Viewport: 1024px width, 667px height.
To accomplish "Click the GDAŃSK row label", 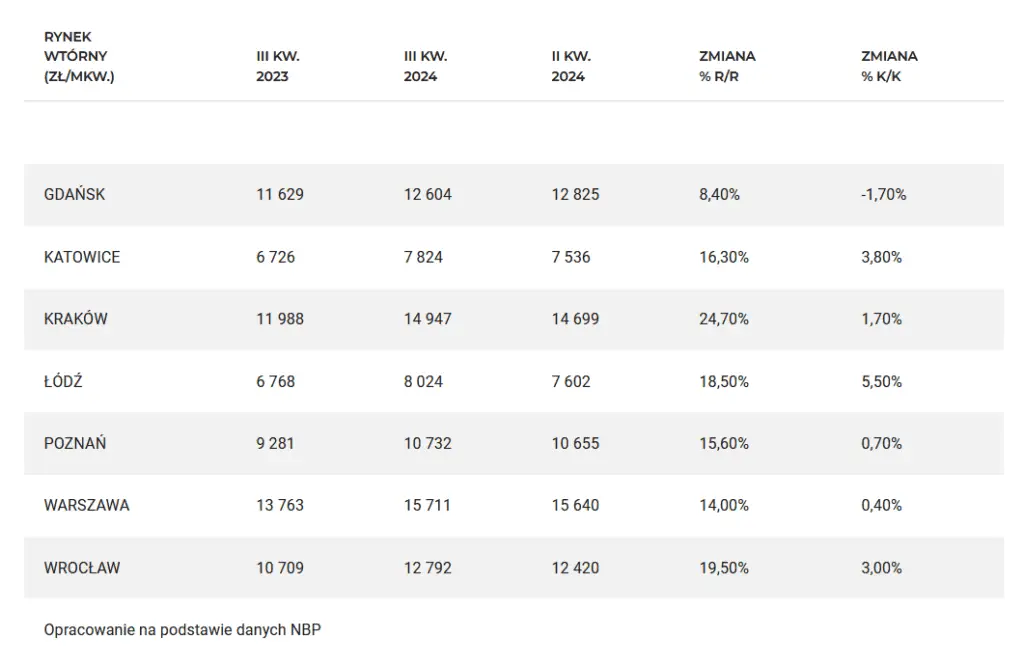I will pos(74,195).
